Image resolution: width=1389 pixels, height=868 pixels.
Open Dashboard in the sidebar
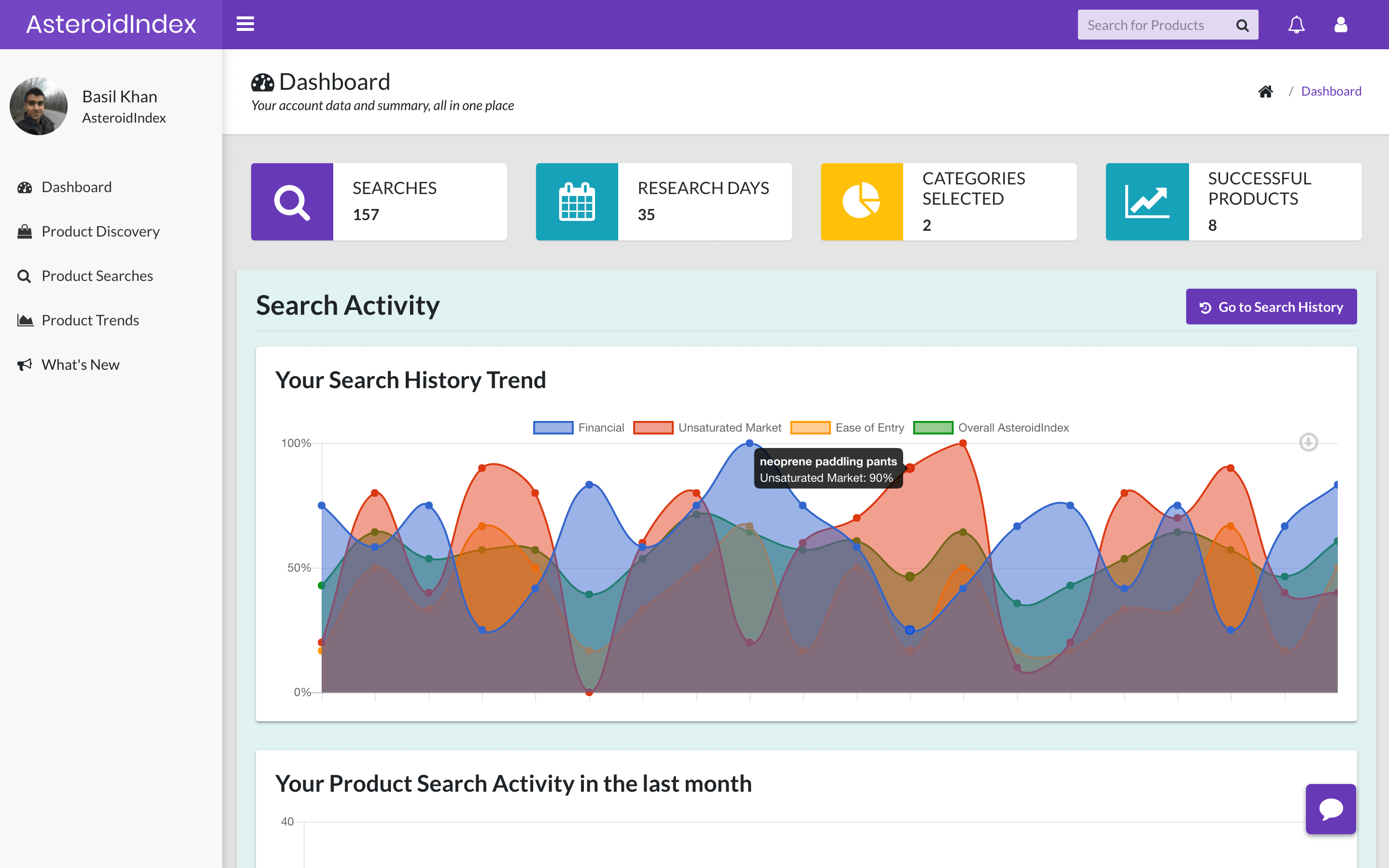tap(76, 187)
